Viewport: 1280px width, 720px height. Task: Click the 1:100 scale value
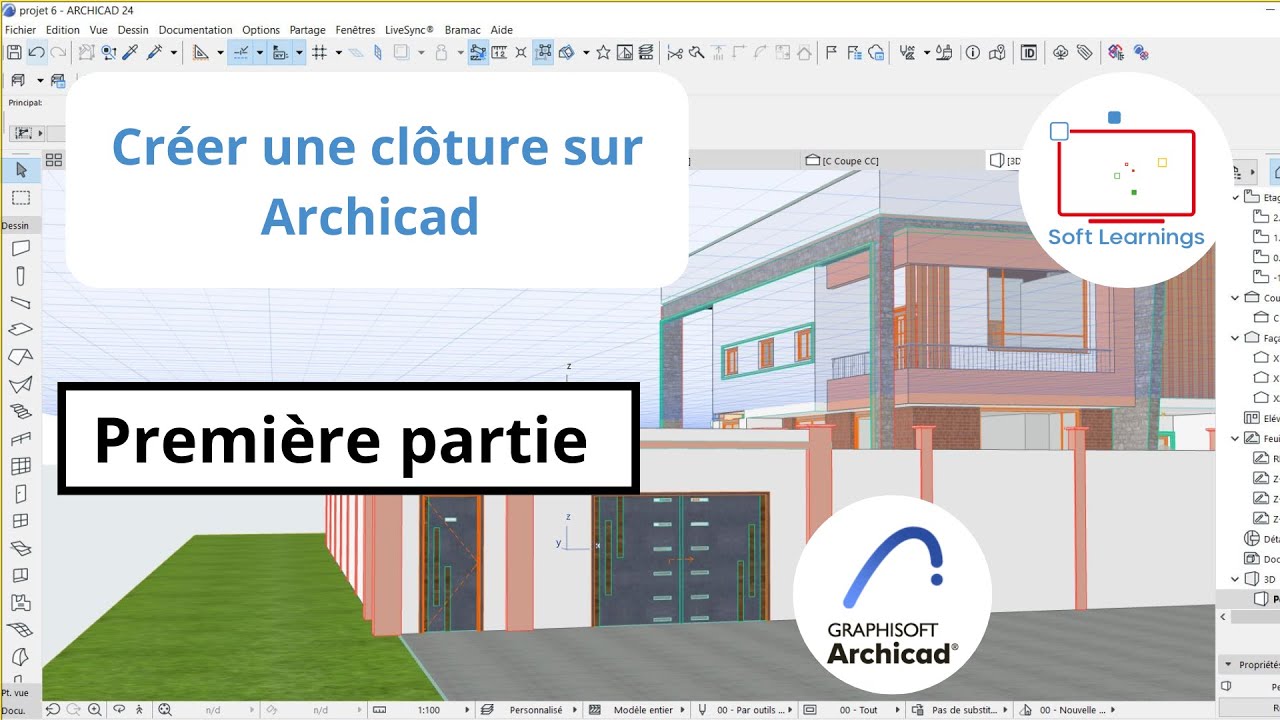428,710
